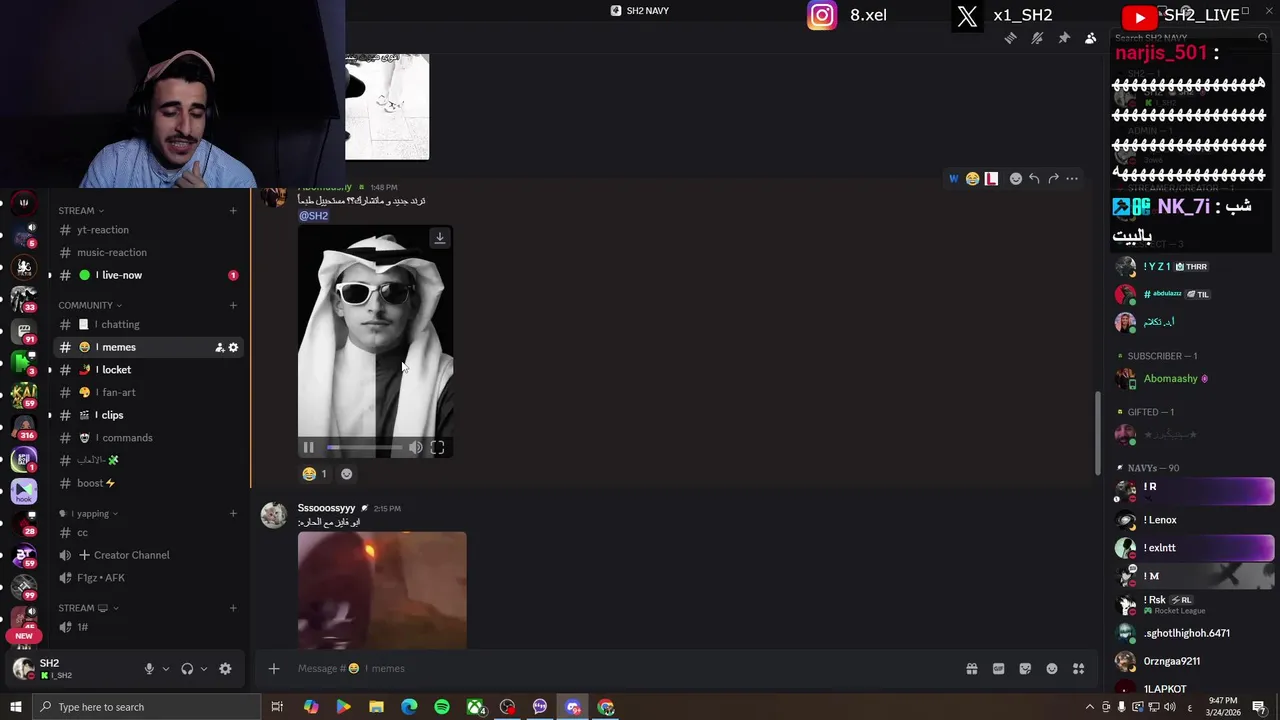
Task: Reply to the hovered message
Action: 1034,179
